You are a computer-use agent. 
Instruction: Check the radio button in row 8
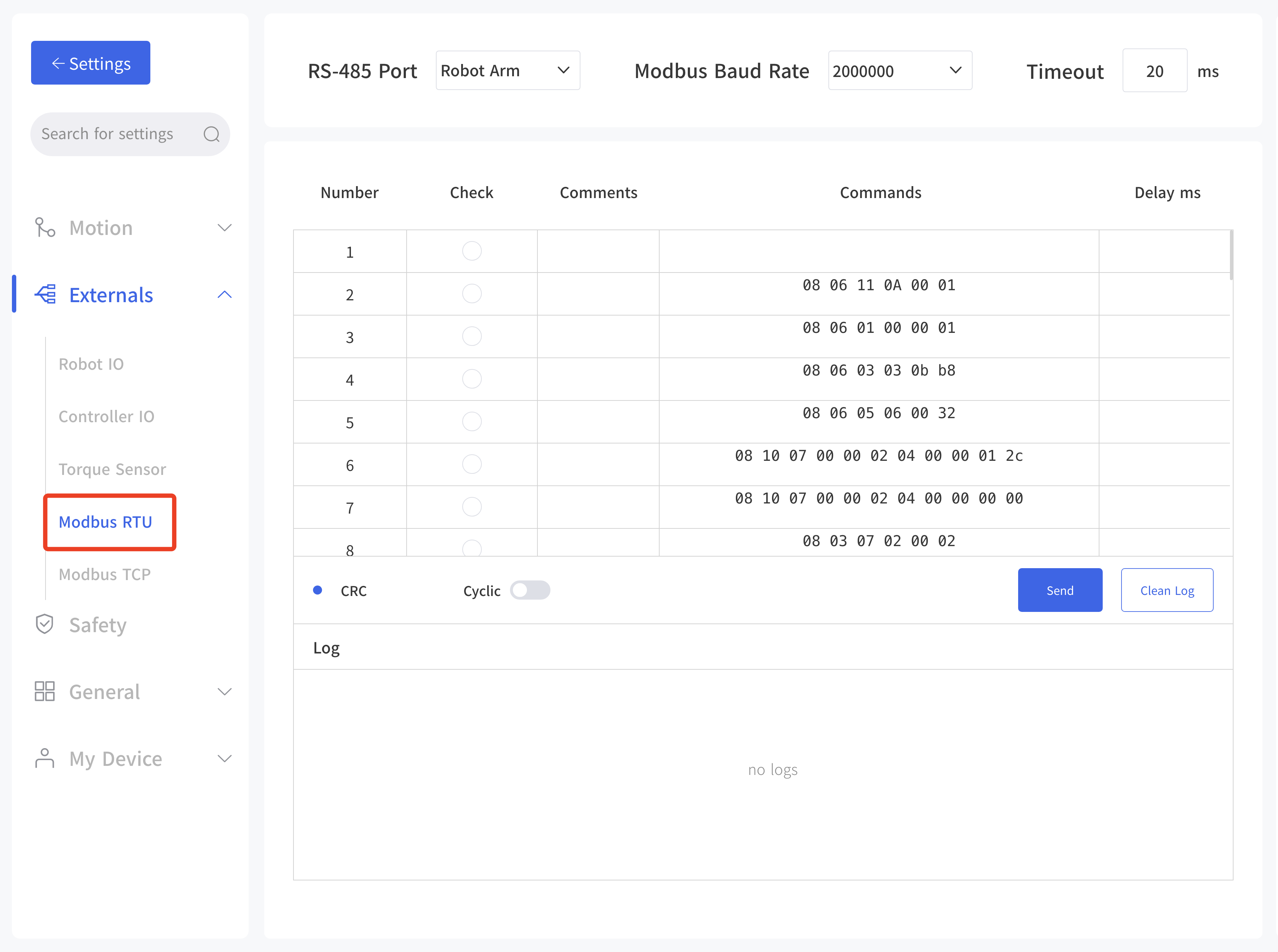click(471, 548)
